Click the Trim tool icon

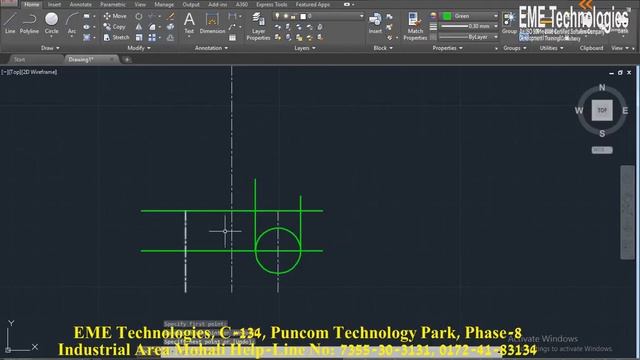[152, 16]
